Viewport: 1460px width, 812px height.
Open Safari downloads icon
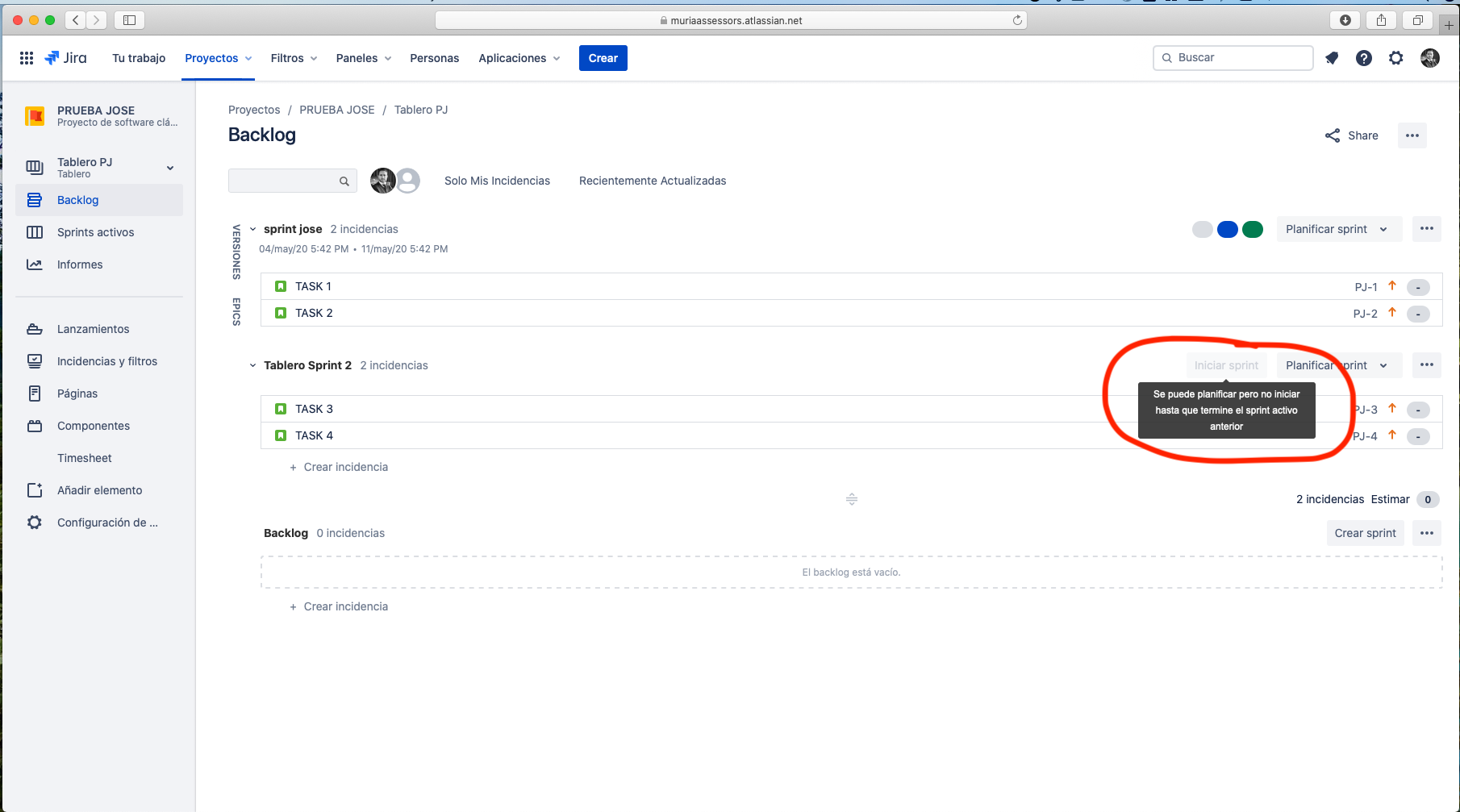coord(1345,20)
